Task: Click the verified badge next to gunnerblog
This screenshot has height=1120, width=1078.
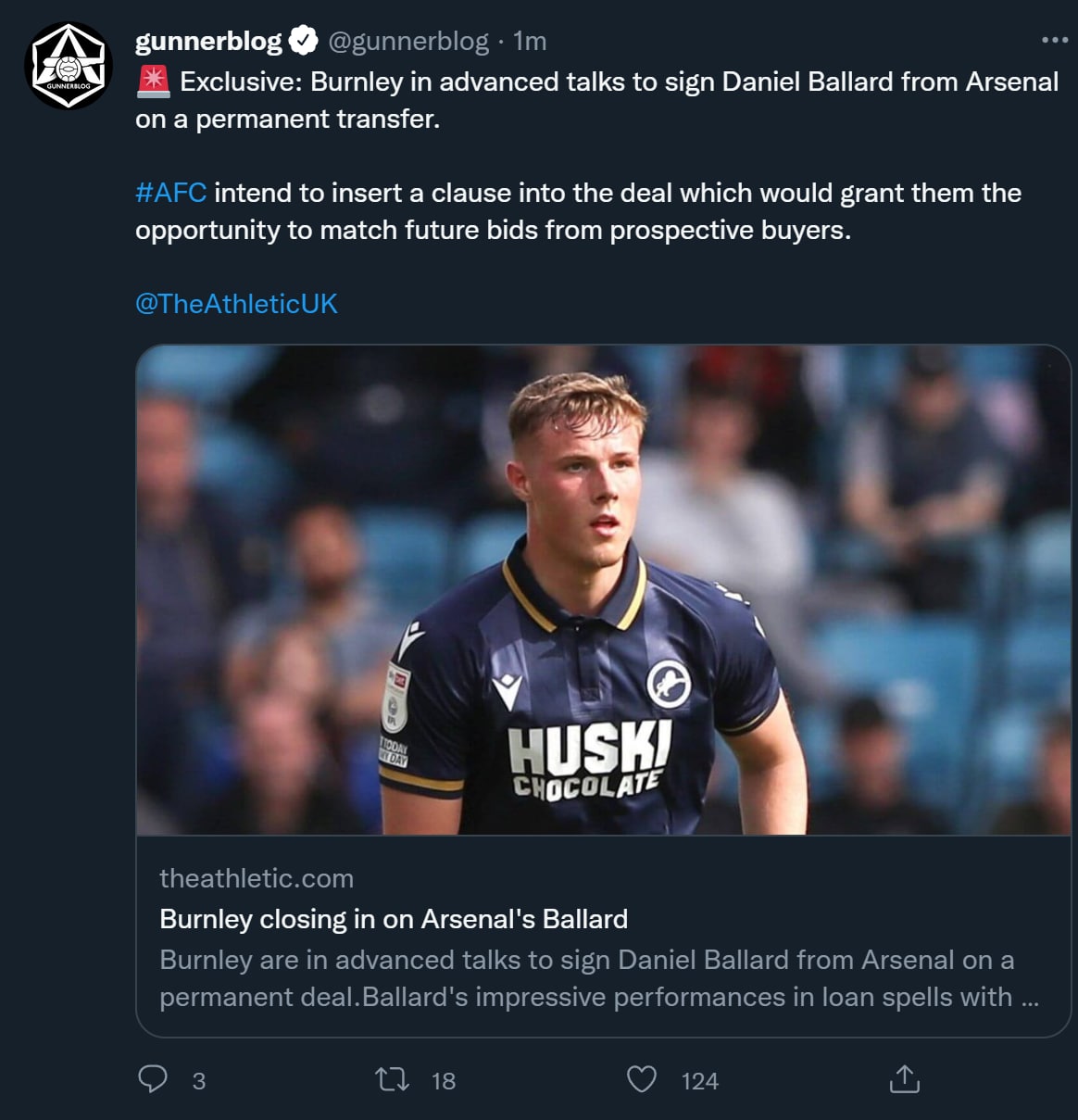Action: click(304, 41)
